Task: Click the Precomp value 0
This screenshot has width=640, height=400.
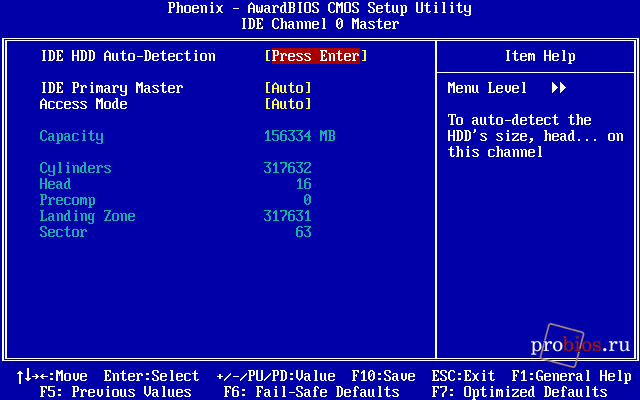Action: click(x=307, y=200)
